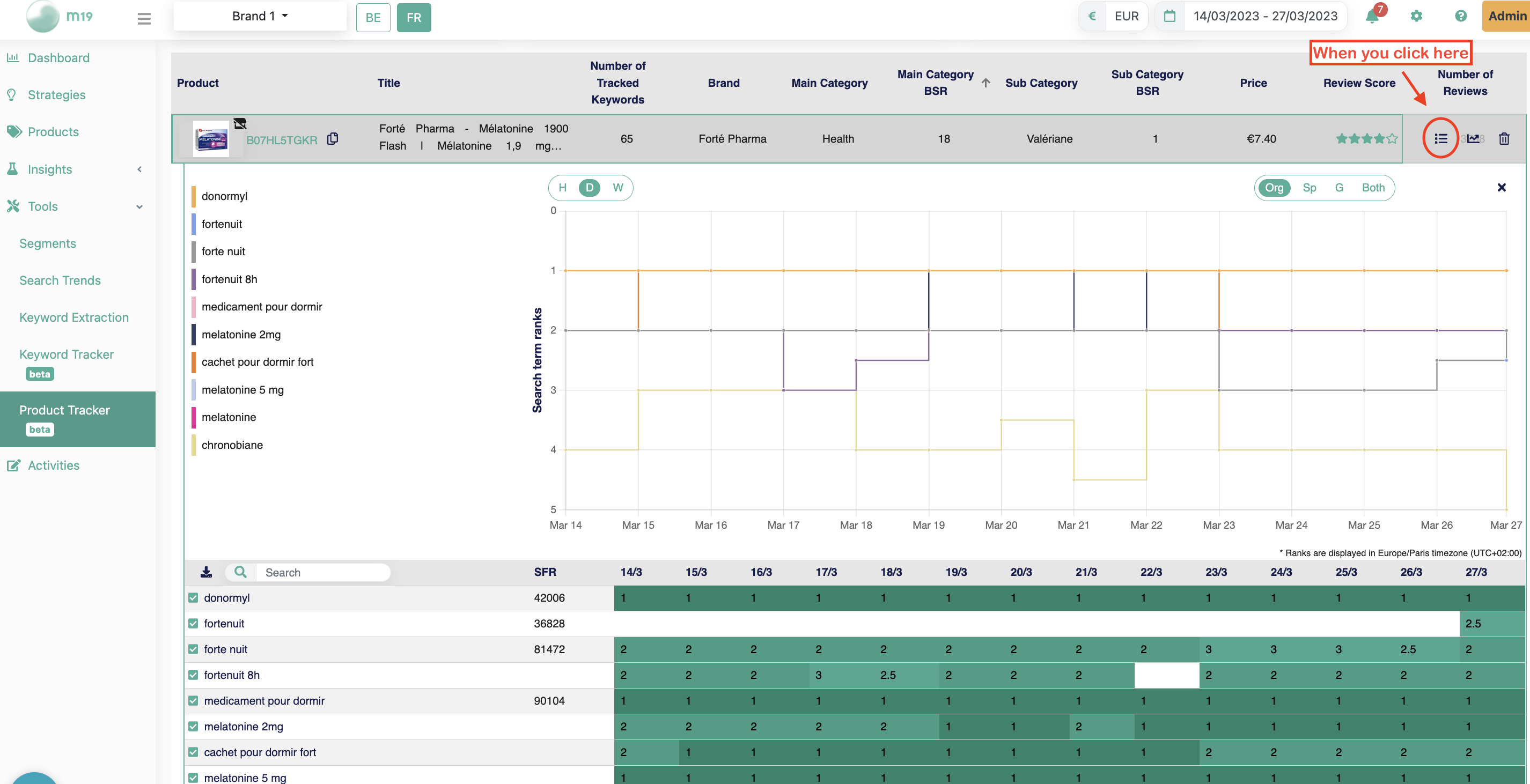Click donormyl legend color swatch
The height and width of the screenshot is (784, 1530).
pos(194,196)
